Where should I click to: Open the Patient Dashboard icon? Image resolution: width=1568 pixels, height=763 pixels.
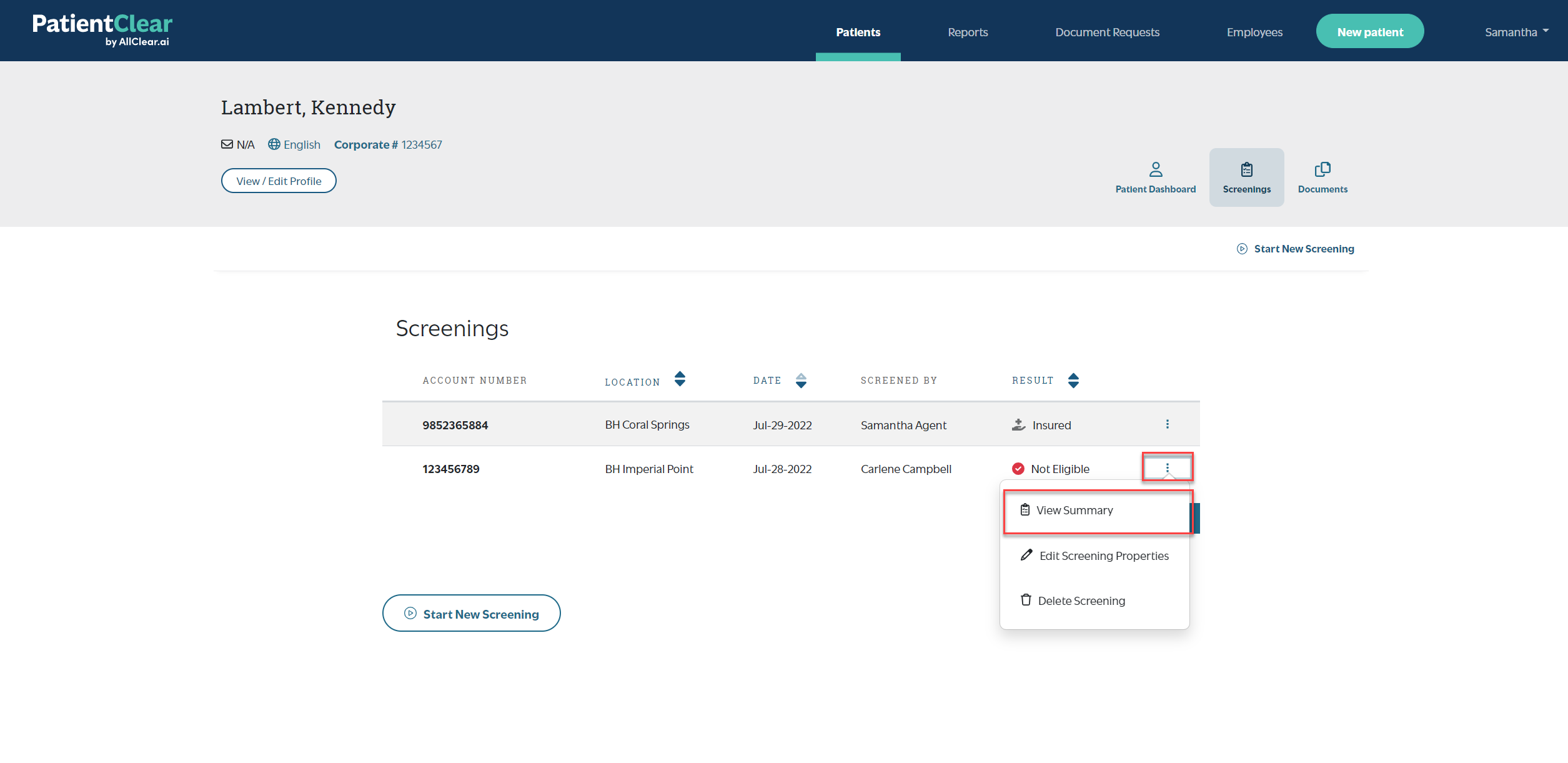tap(1155, 170)
